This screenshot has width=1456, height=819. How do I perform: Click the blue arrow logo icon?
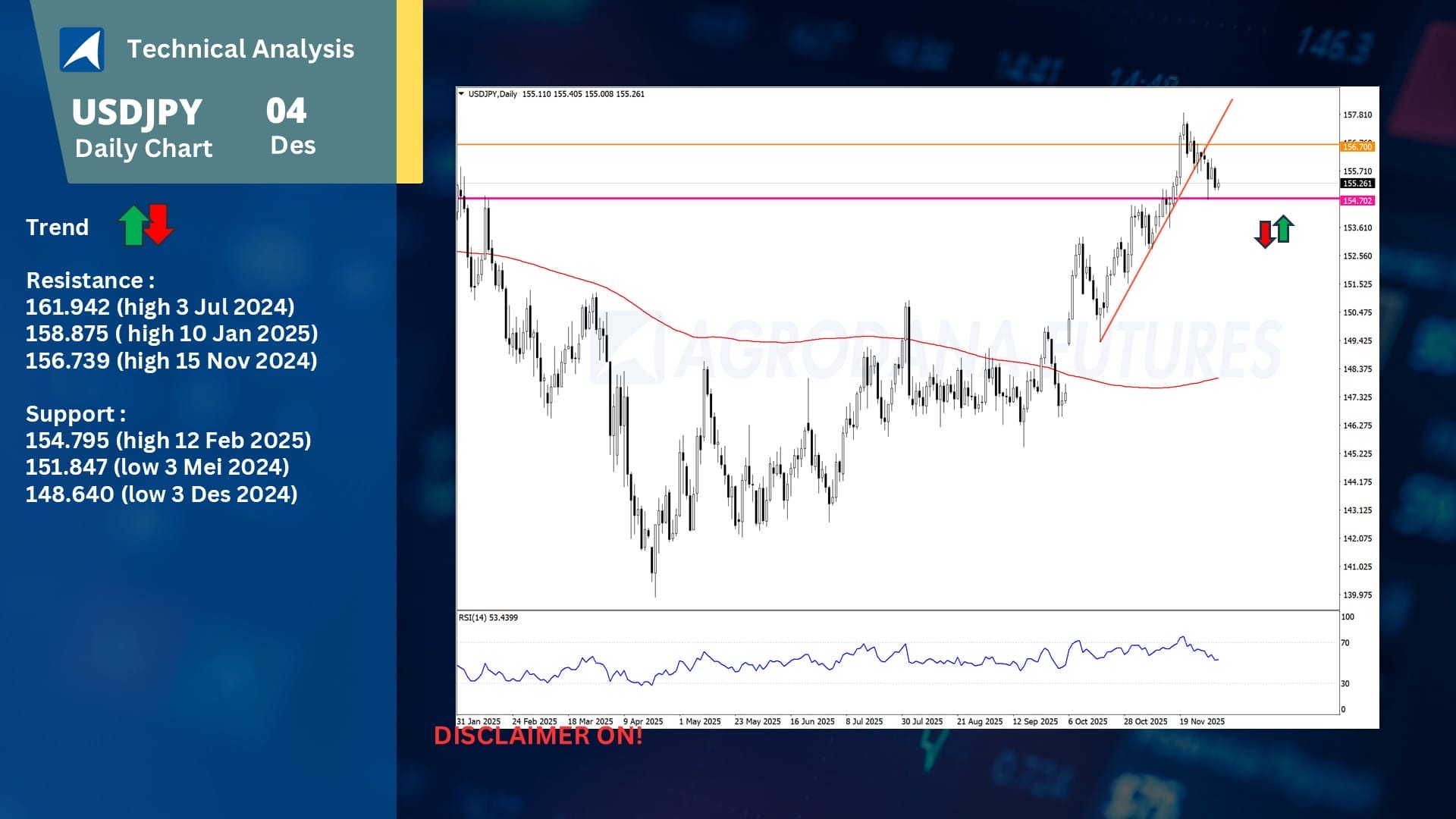click(82, 50)
